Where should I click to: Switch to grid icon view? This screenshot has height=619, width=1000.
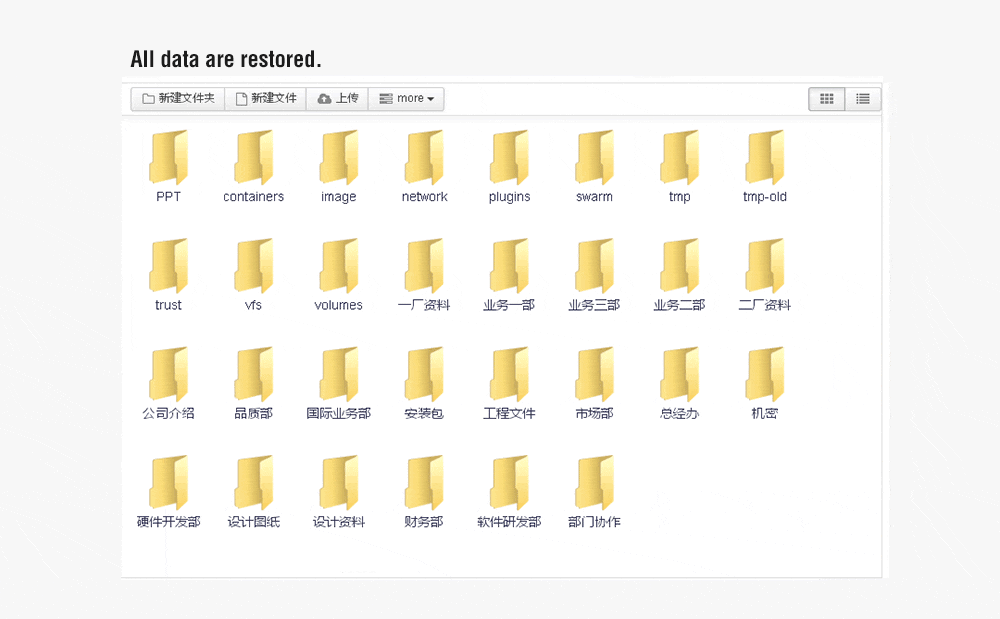click(826, 99)
